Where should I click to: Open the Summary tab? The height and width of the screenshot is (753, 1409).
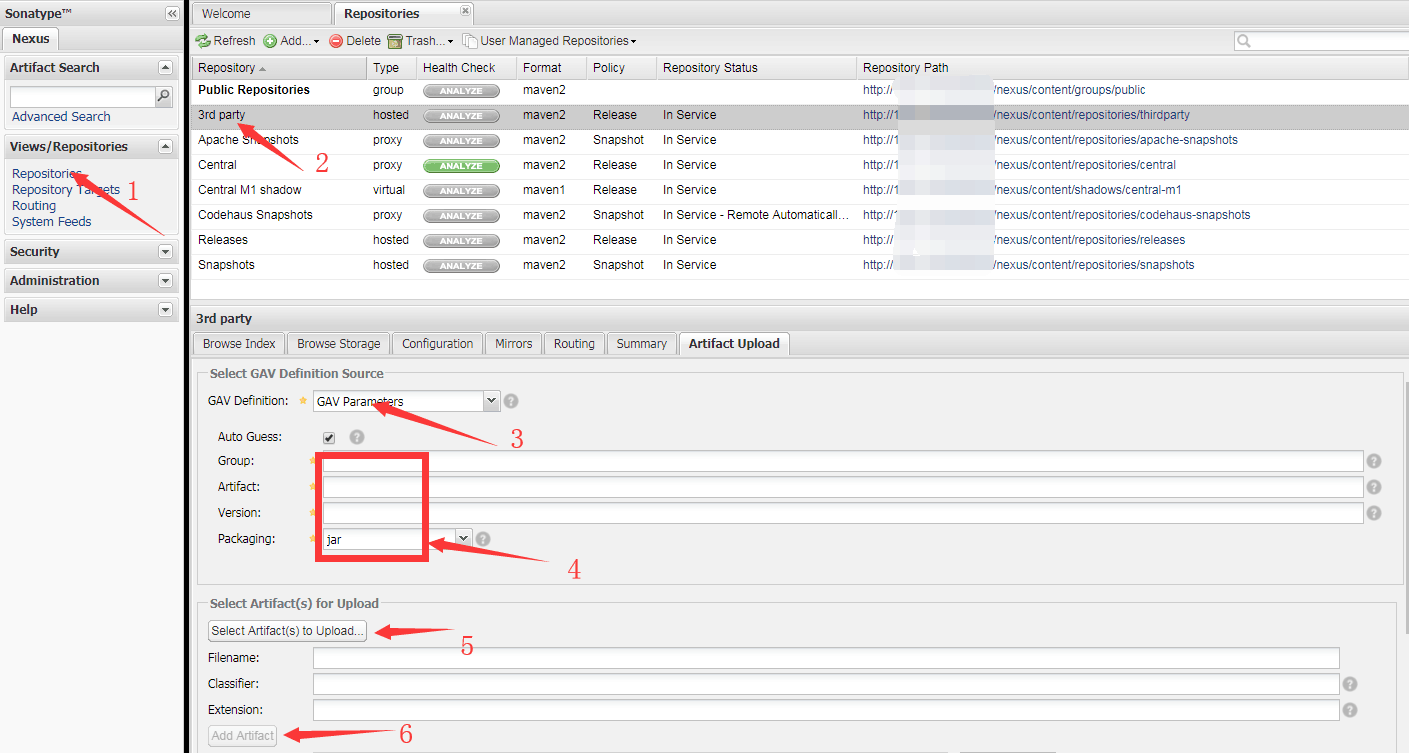pyautogui.click(x=642, y=343)
